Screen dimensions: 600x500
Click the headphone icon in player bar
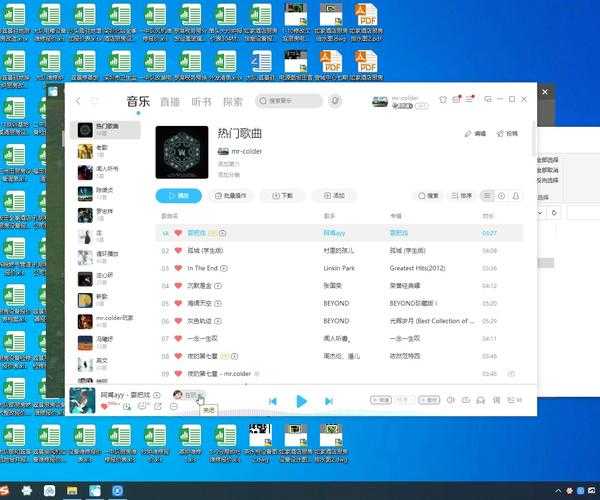481,400
